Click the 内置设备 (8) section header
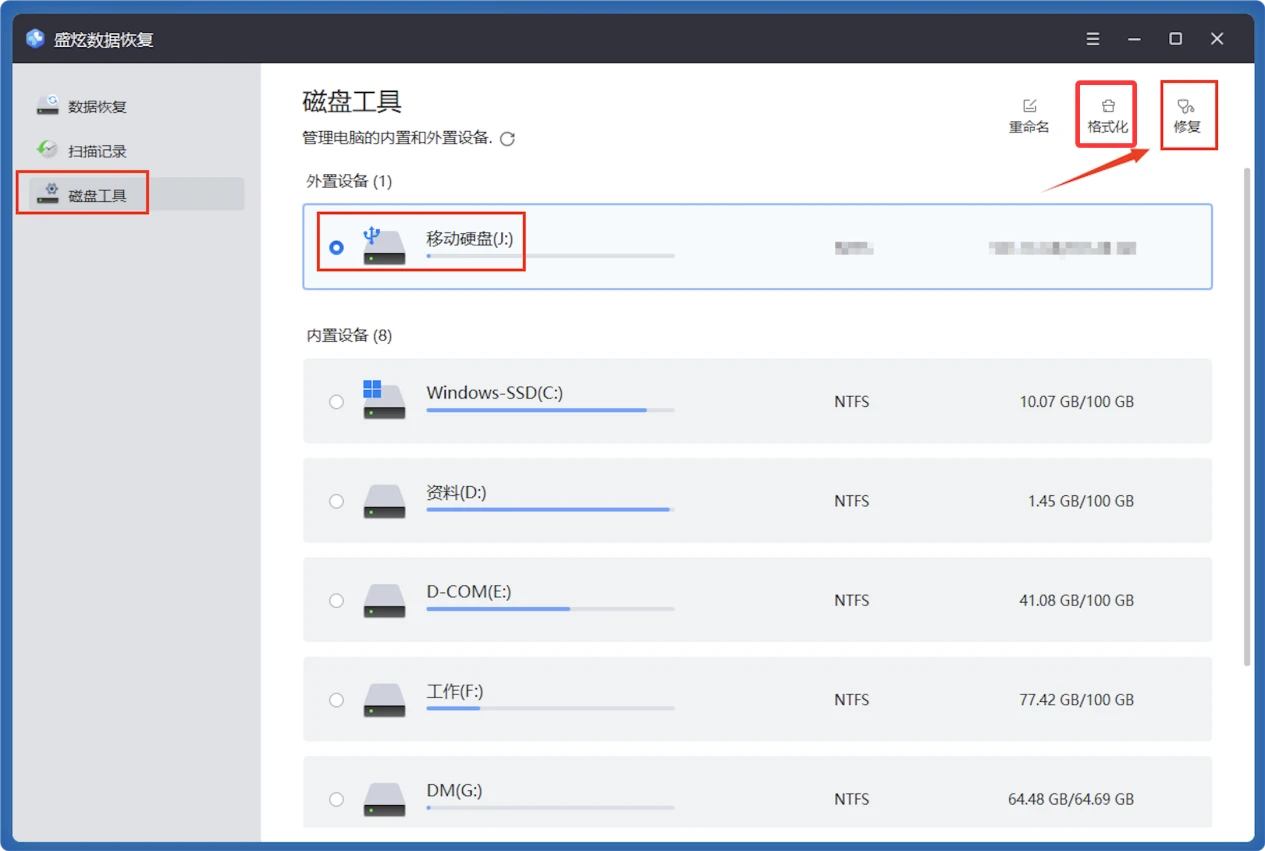This screenshot has width=1265, height=851. coord(349,336)
